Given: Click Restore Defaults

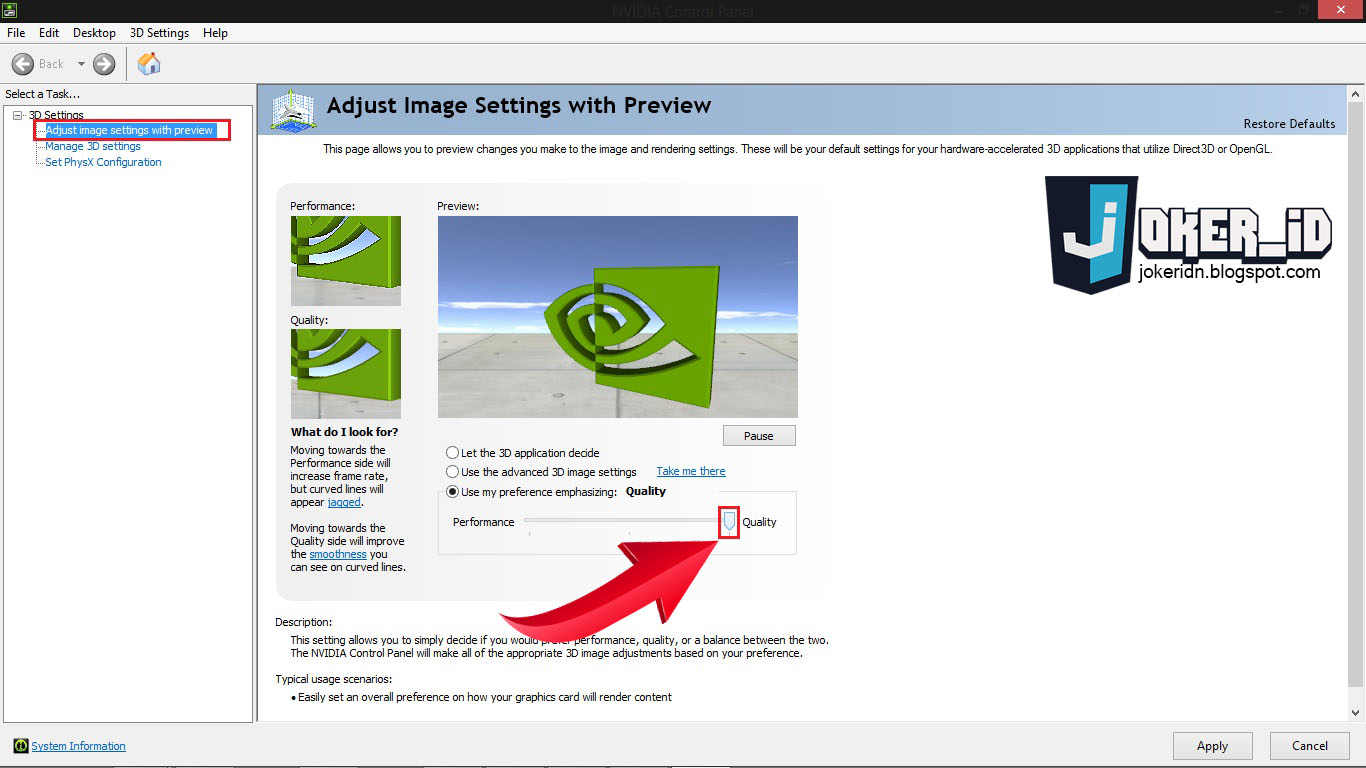Looking at the screenshot, I should click(1289, 124).
